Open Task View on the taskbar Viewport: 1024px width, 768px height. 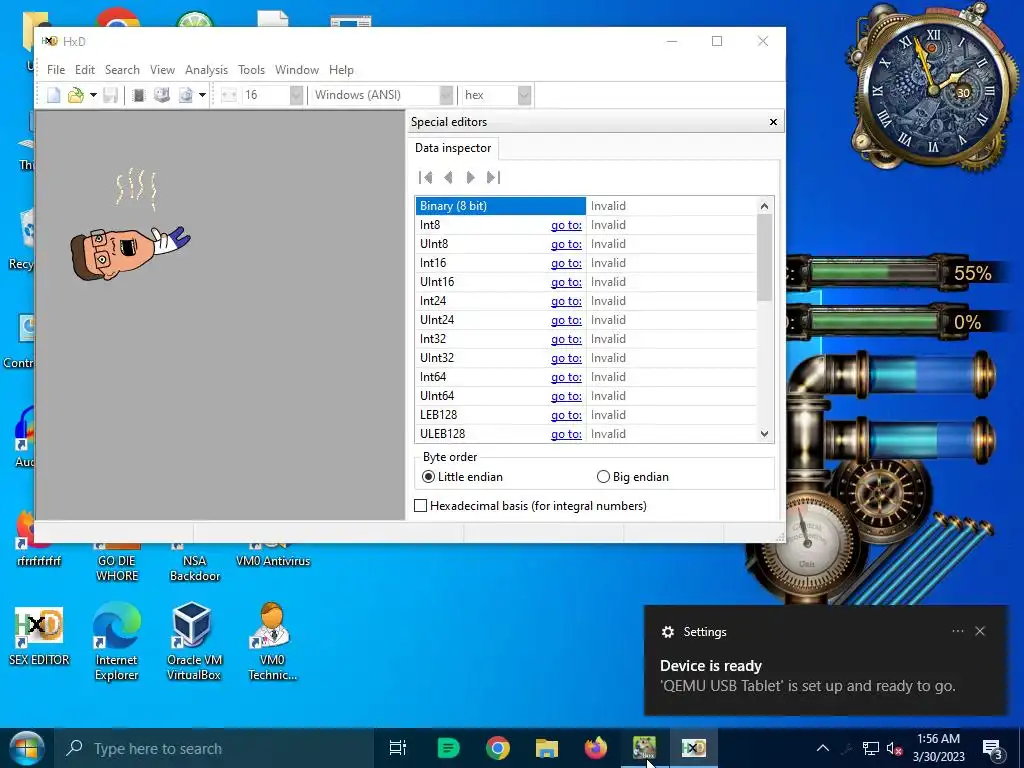click(398, 748)
